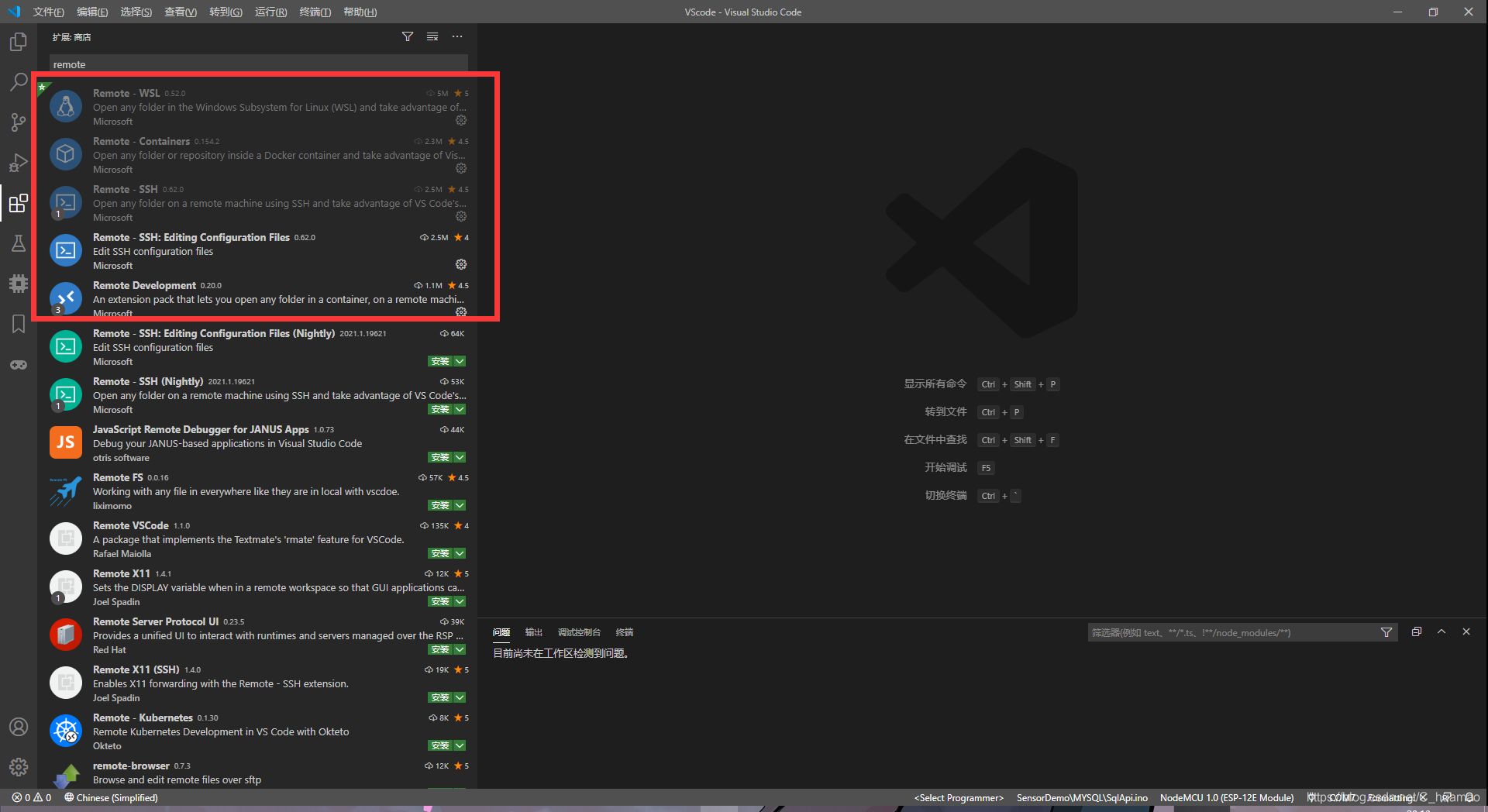
Task: Open the 查看(V) menu
Action: tap(181, 12)
